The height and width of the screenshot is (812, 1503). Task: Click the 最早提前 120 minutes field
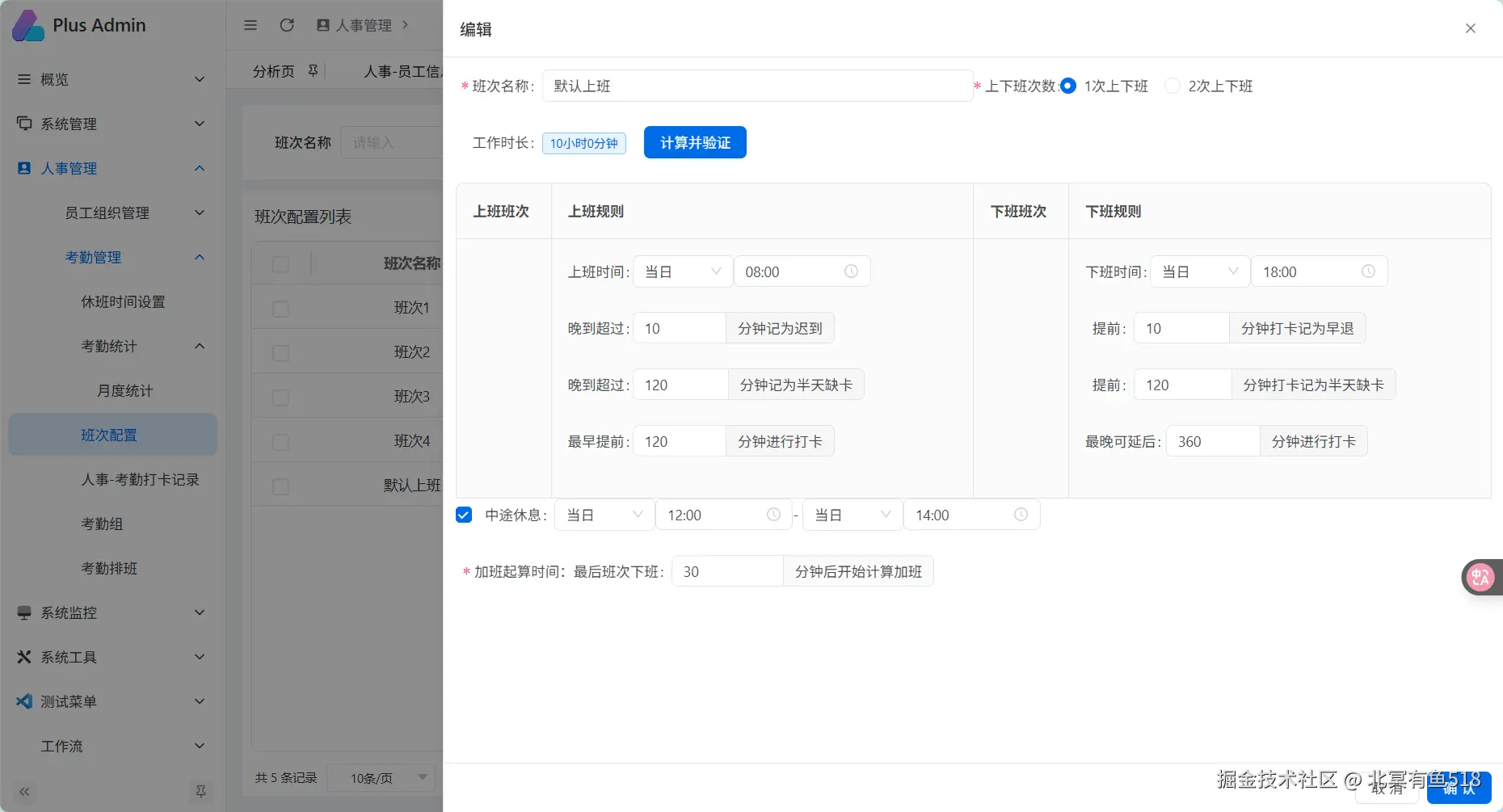pyautogui.click(x=680, y=441)
